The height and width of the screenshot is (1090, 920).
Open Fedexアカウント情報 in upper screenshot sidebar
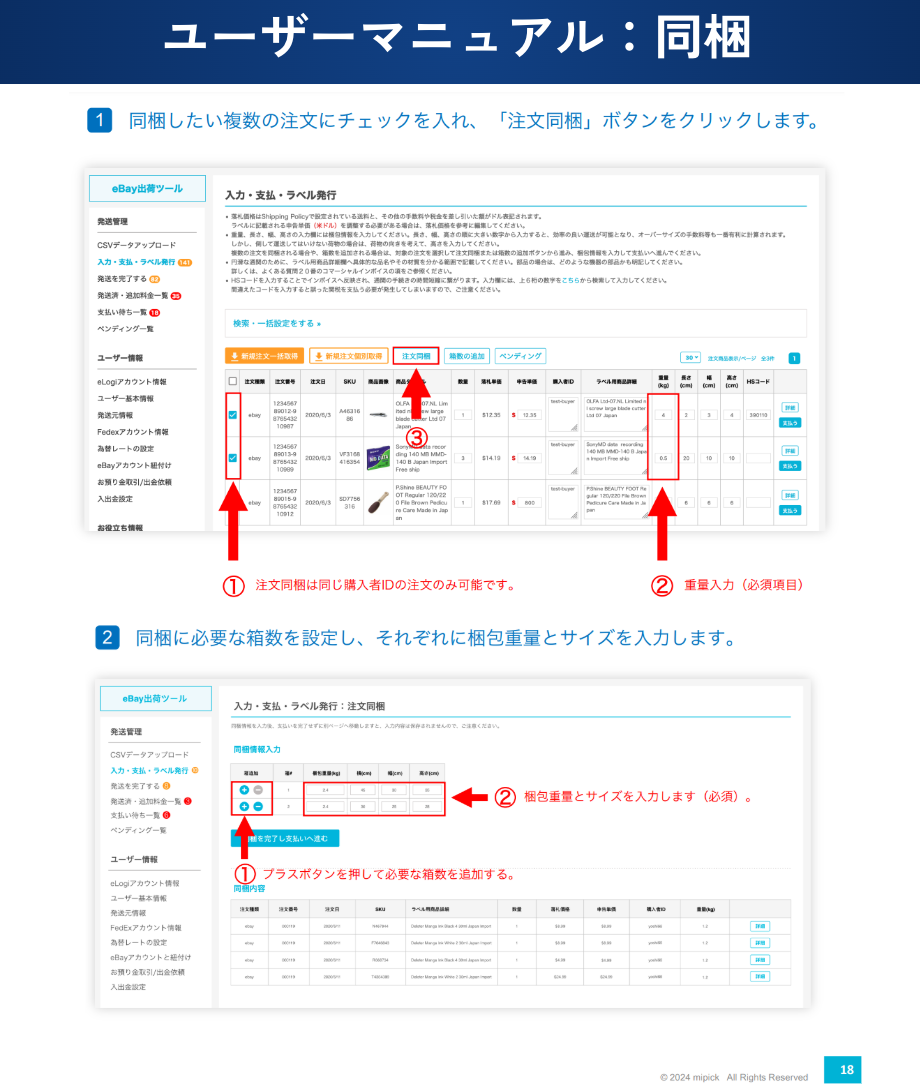click(132, 432)
